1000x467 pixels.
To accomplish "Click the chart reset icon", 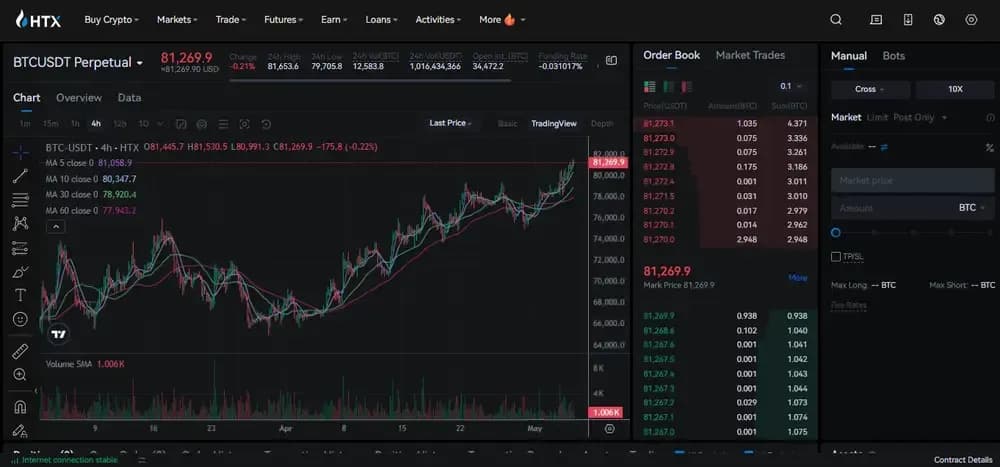I will pyautogui.click(x=267, y=124).
